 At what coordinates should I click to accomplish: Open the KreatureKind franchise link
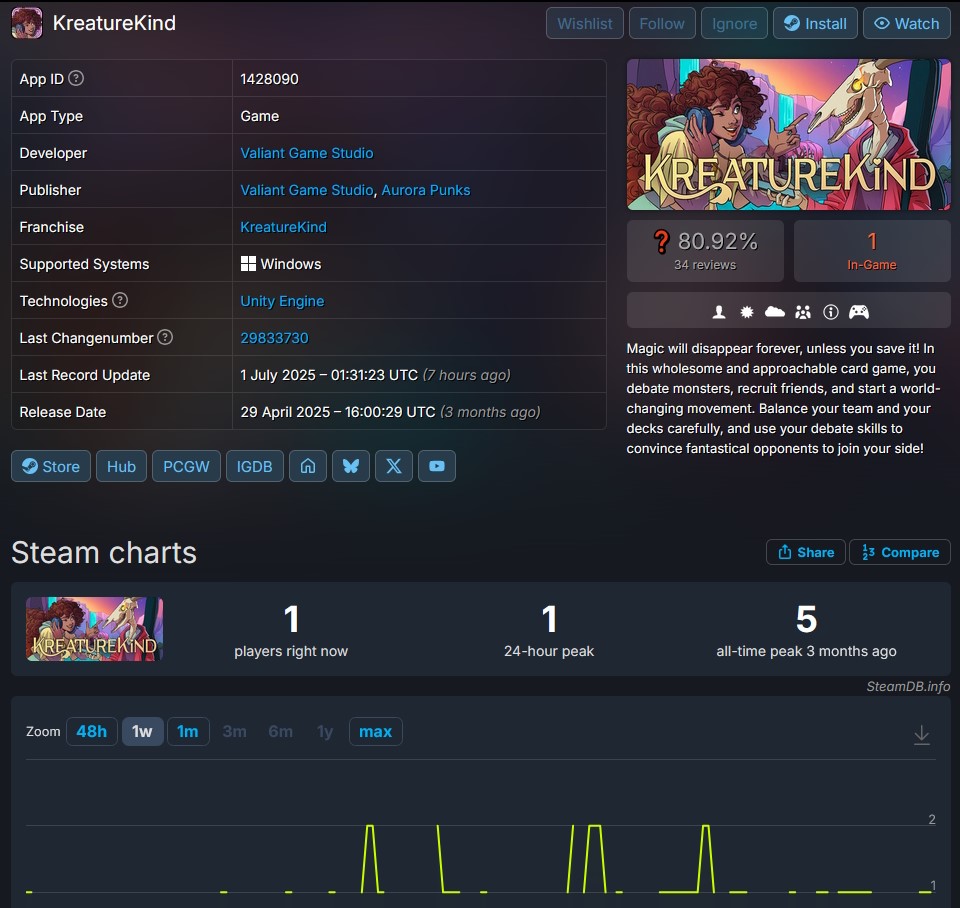(283, 227)
